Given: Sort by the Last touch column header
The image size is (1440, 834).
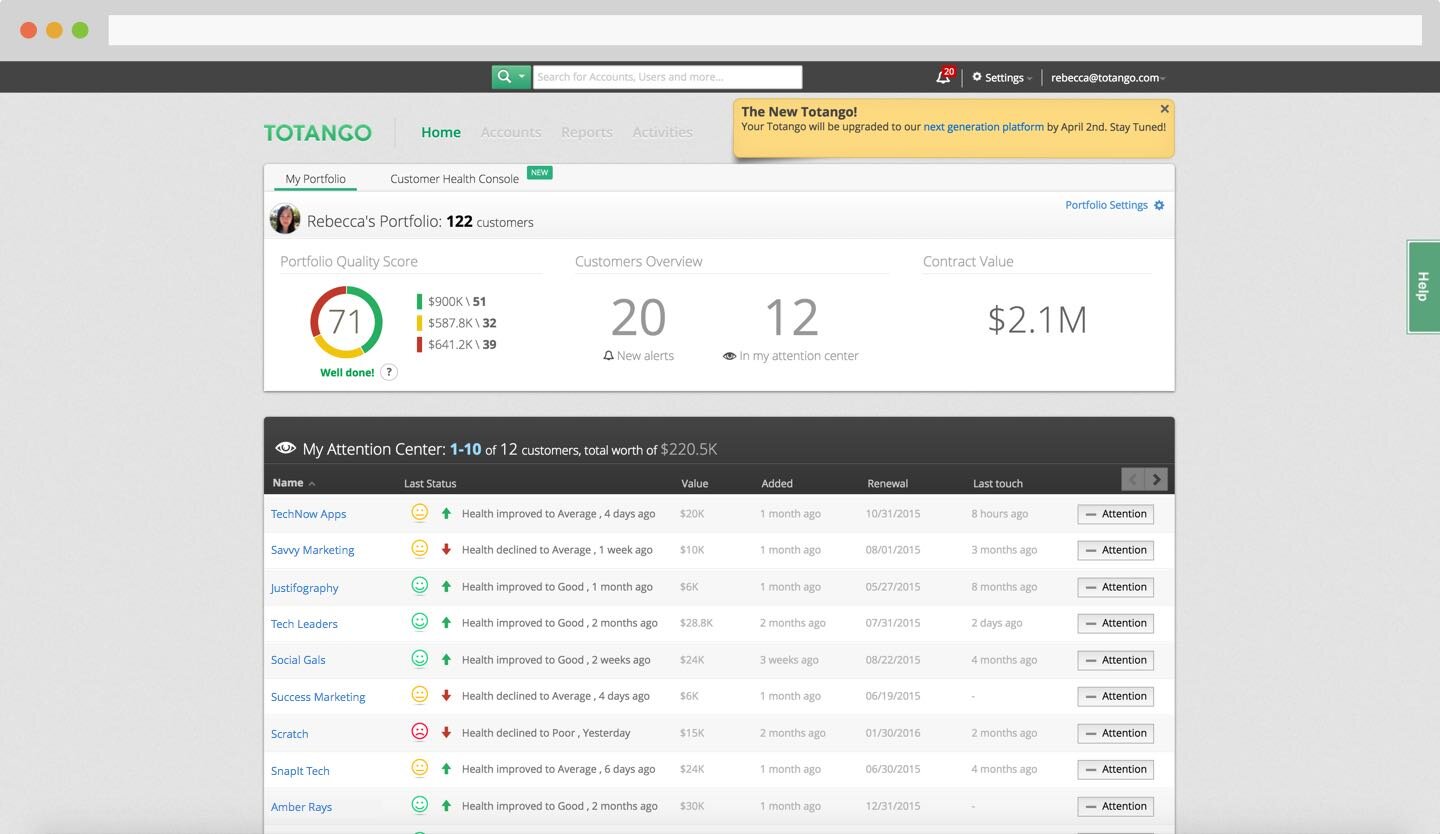Looking at the screenshot, I should point(997,484).
